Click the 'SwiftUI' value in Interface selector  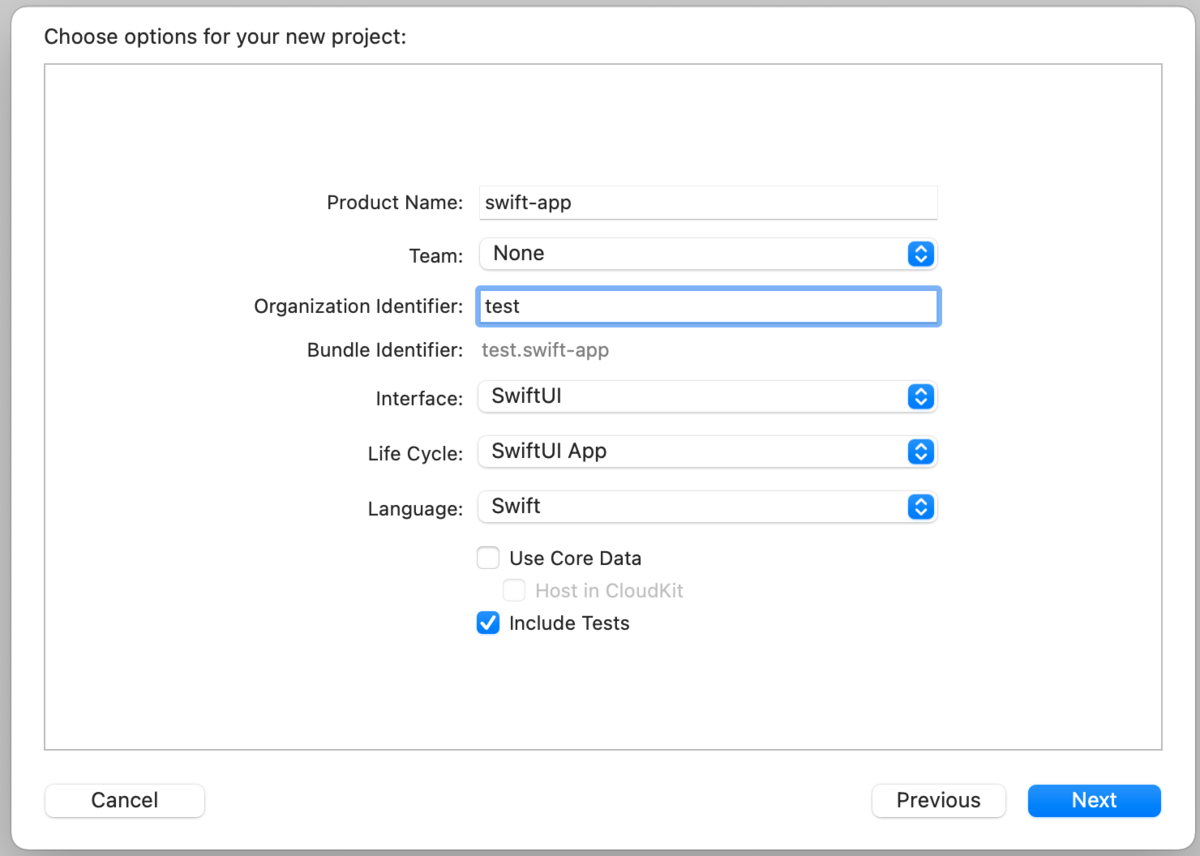[526, 396]
